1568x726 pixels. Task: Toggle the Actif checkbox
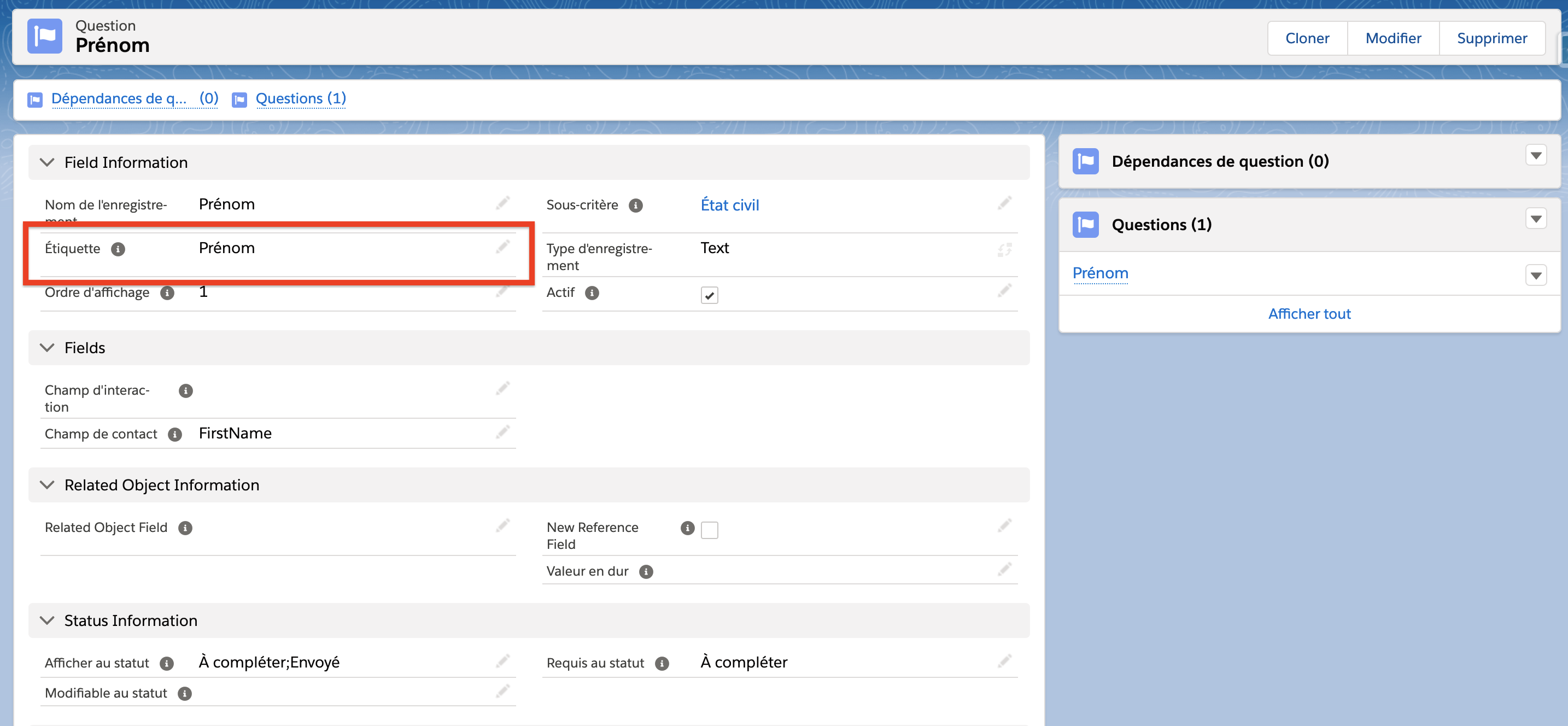click(709, 295)
